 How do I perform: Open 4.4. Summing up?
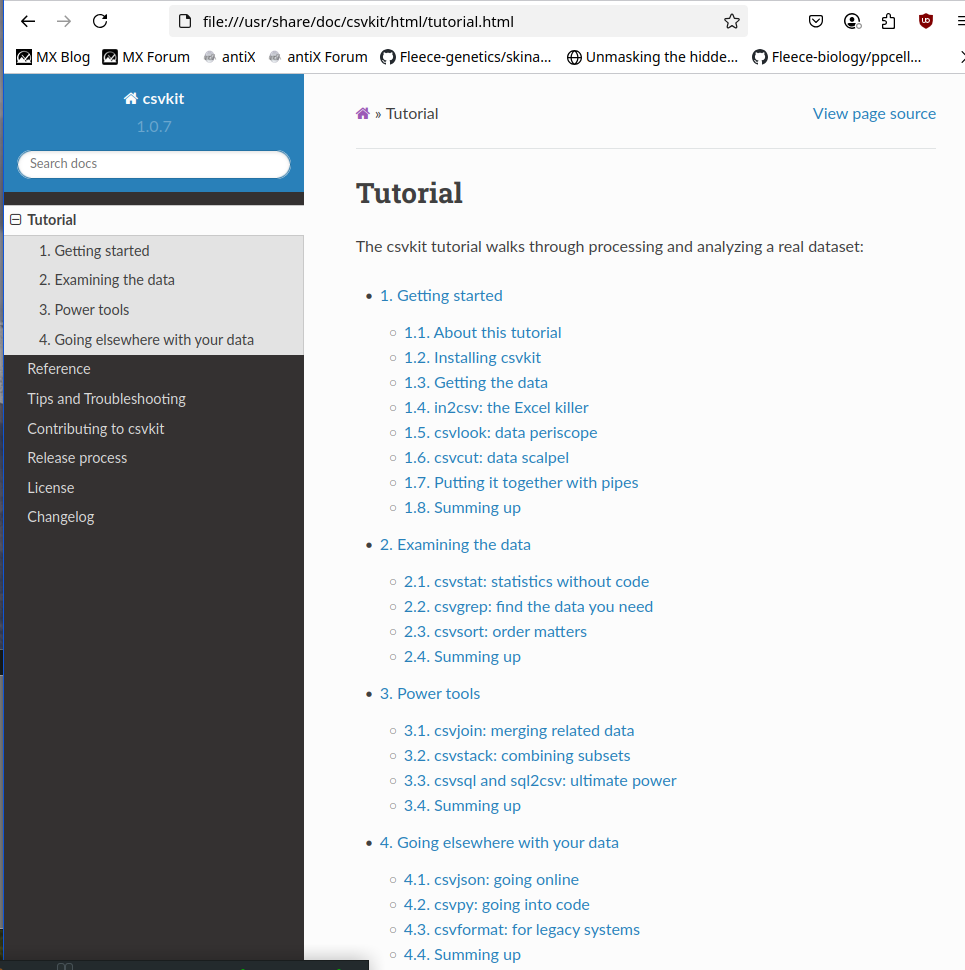coord(462,955)
